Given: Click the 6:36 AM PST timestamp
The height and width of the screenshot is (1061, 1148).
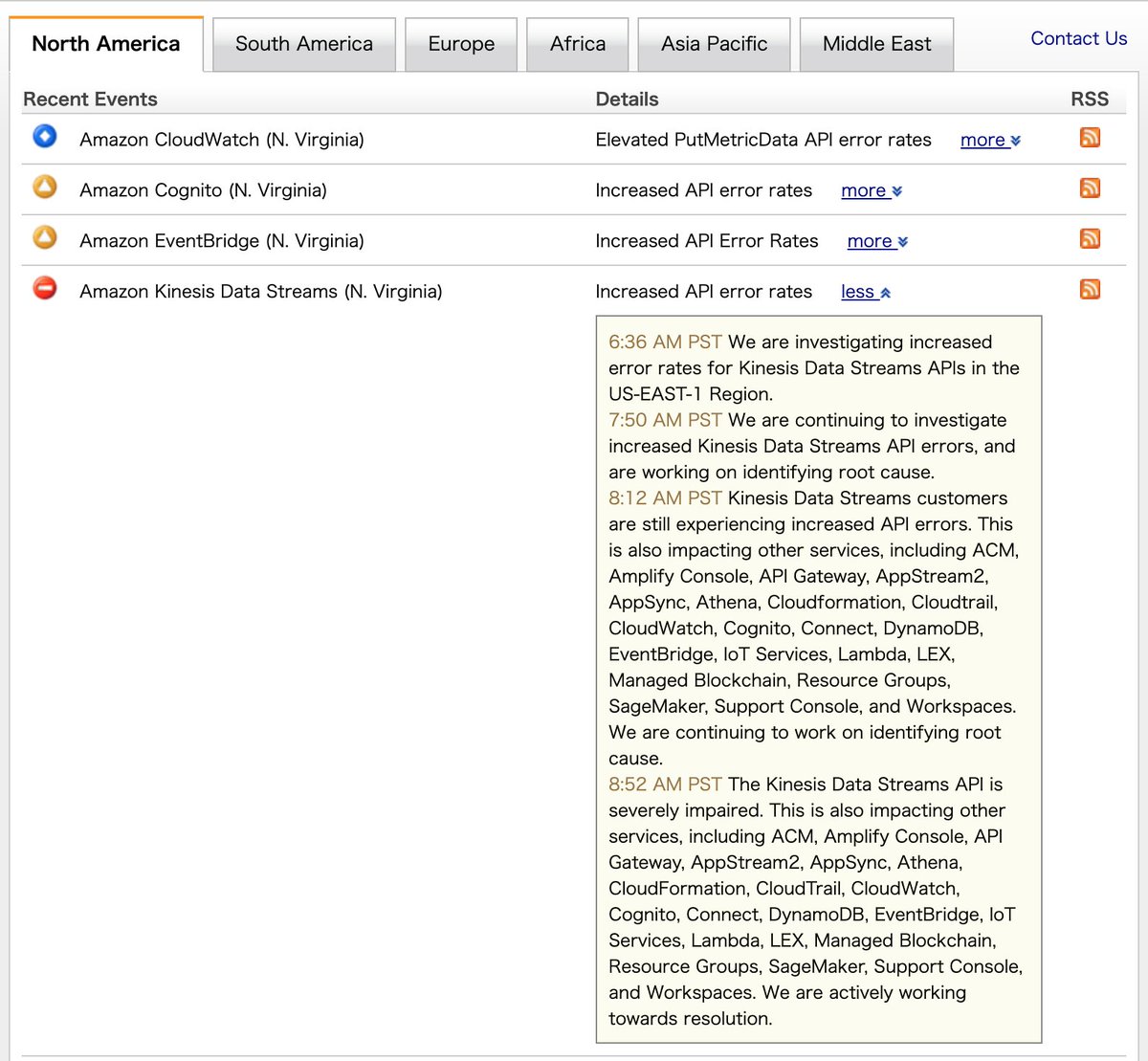Looking at the screenshot, I should (x=665, y=343).
